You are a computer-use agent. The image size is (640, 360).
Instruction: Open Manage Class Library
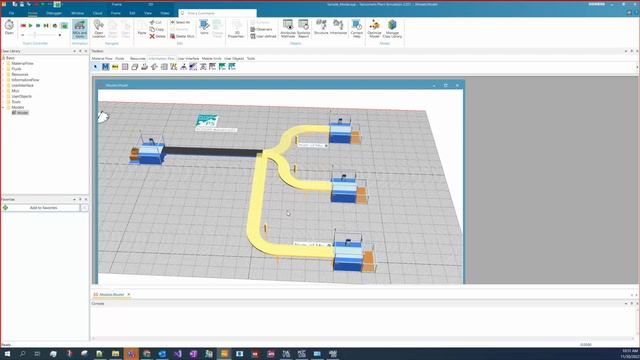392,29
